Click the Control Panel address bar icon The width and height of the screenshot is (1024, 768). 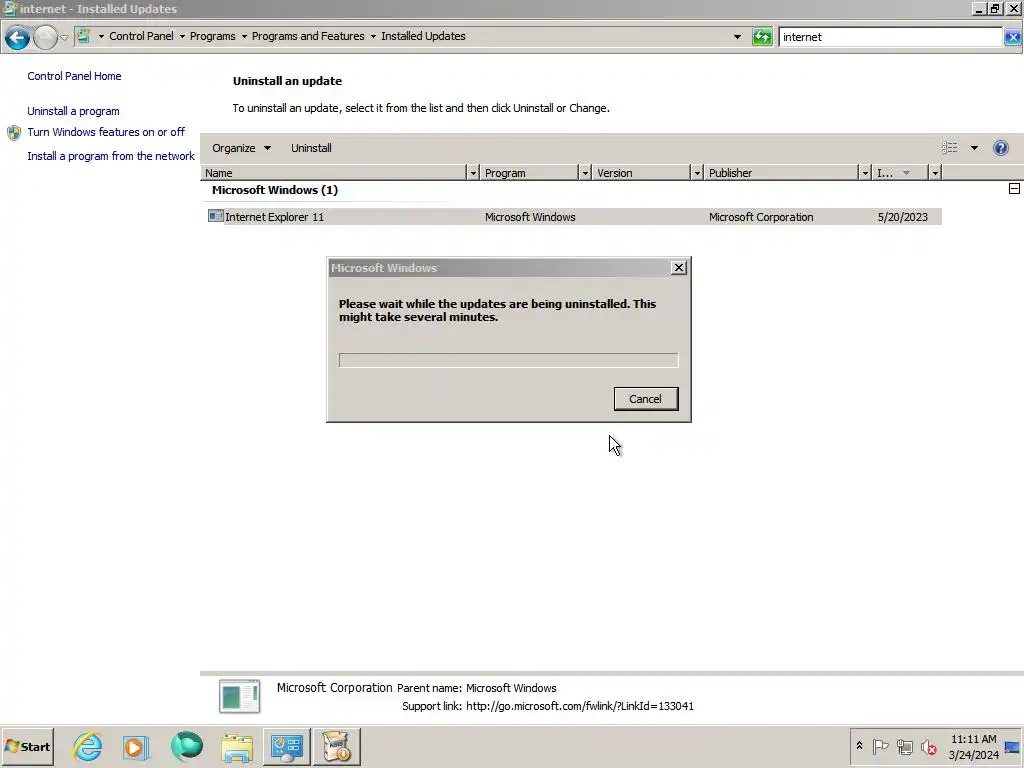(x=84, y=36)
